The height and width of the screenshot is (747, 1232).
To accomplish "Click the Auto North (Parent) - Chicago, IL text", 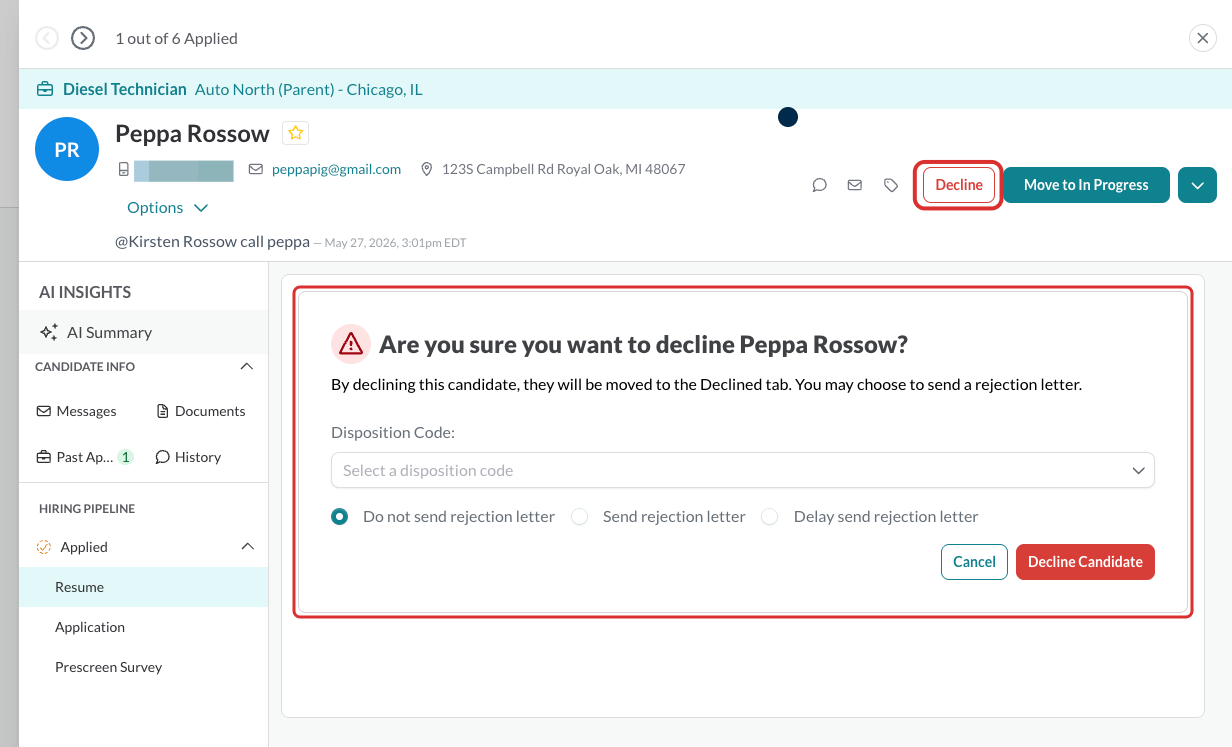I will [x=309, y=90].
